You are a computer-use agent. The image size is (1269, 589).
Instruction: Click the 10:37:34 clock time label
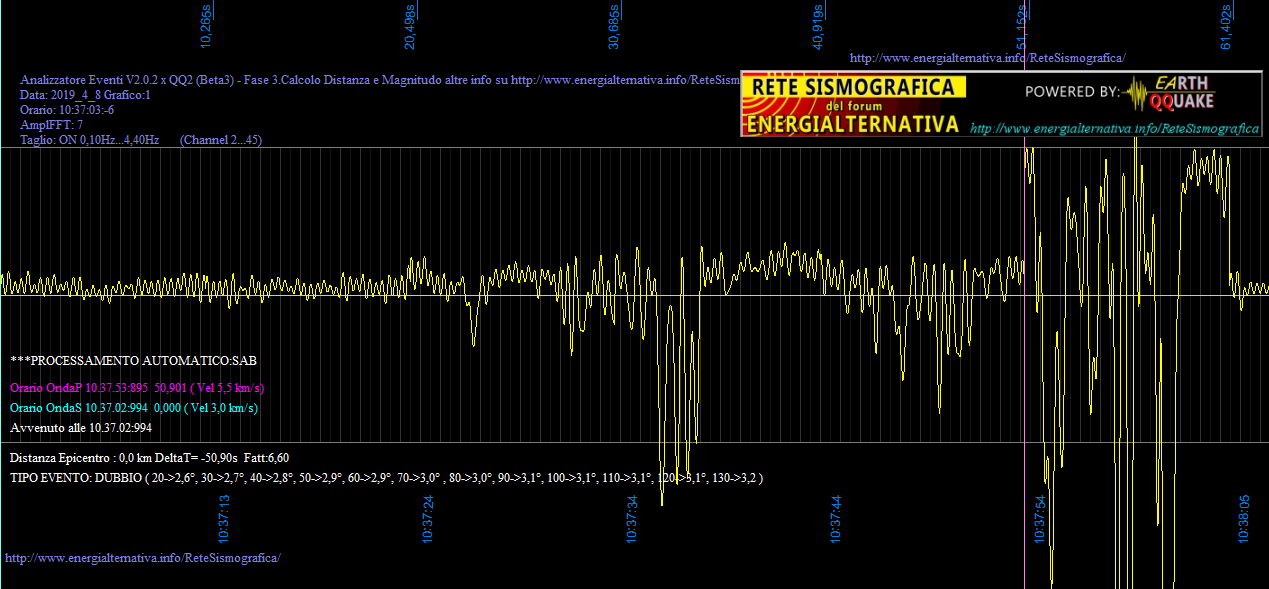pos(632,518)
